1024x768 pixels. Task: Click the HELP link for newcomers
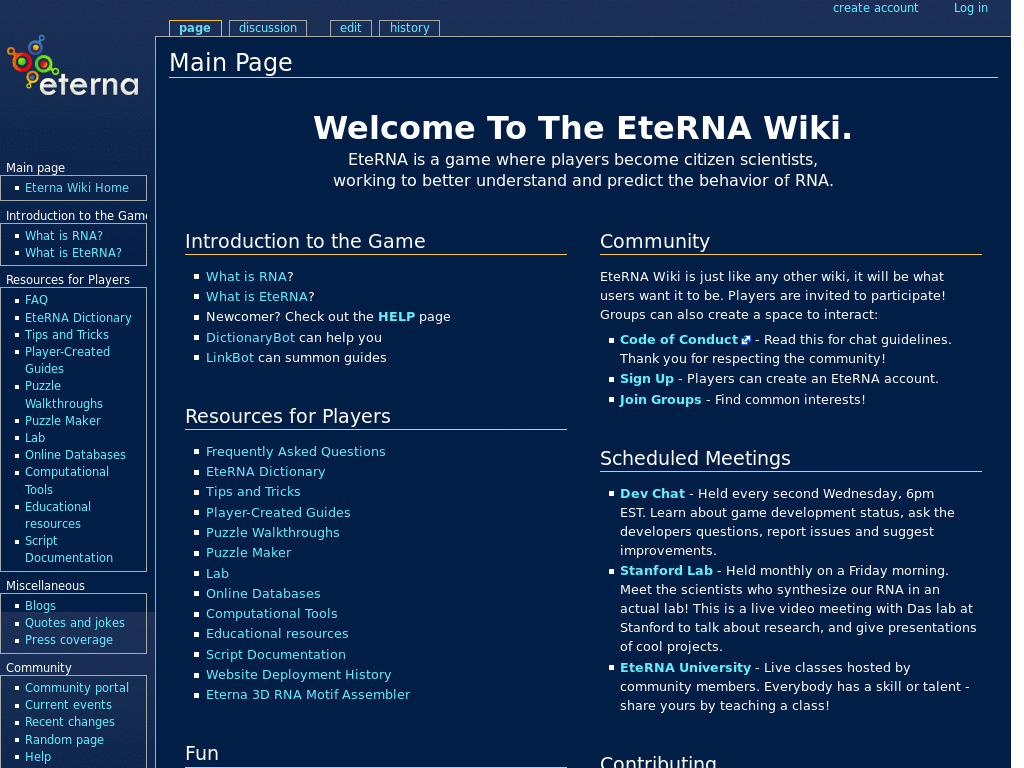point(396,315)
